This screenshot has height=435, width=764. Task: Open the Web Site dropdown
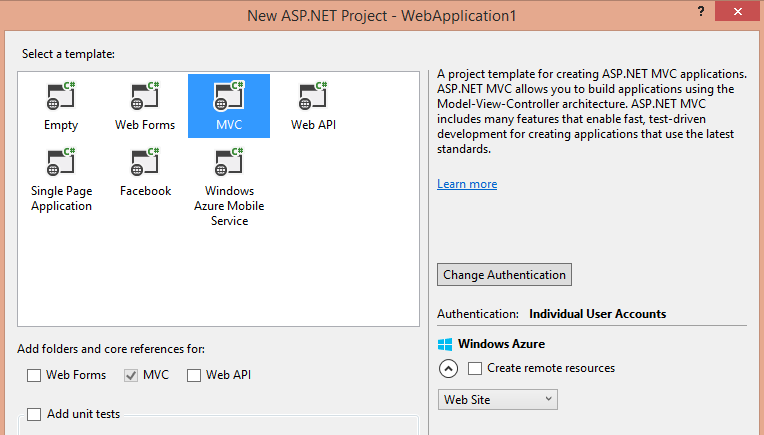pos(498,399)
